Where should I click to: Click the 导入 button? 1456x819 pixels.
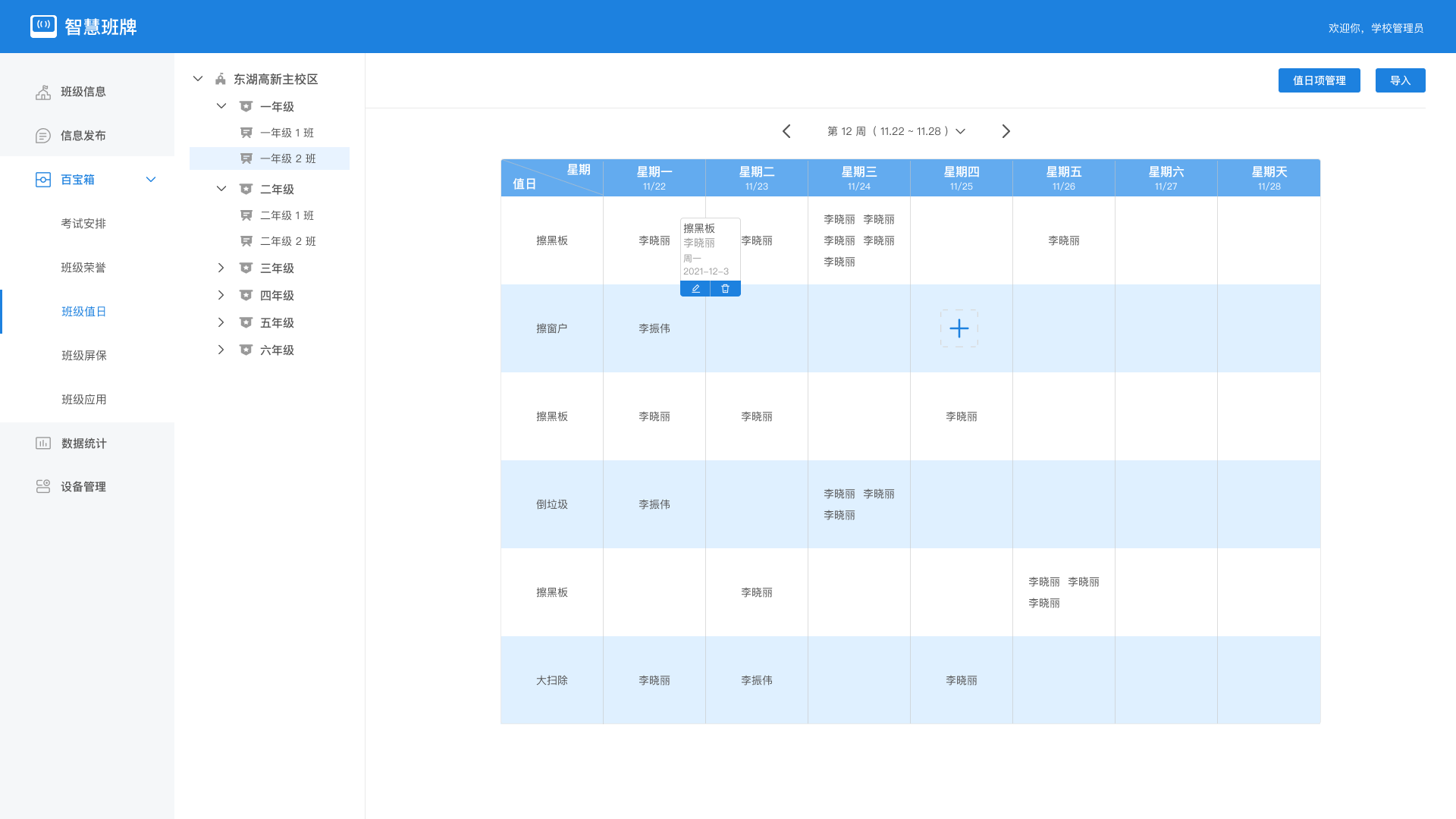1400,80
